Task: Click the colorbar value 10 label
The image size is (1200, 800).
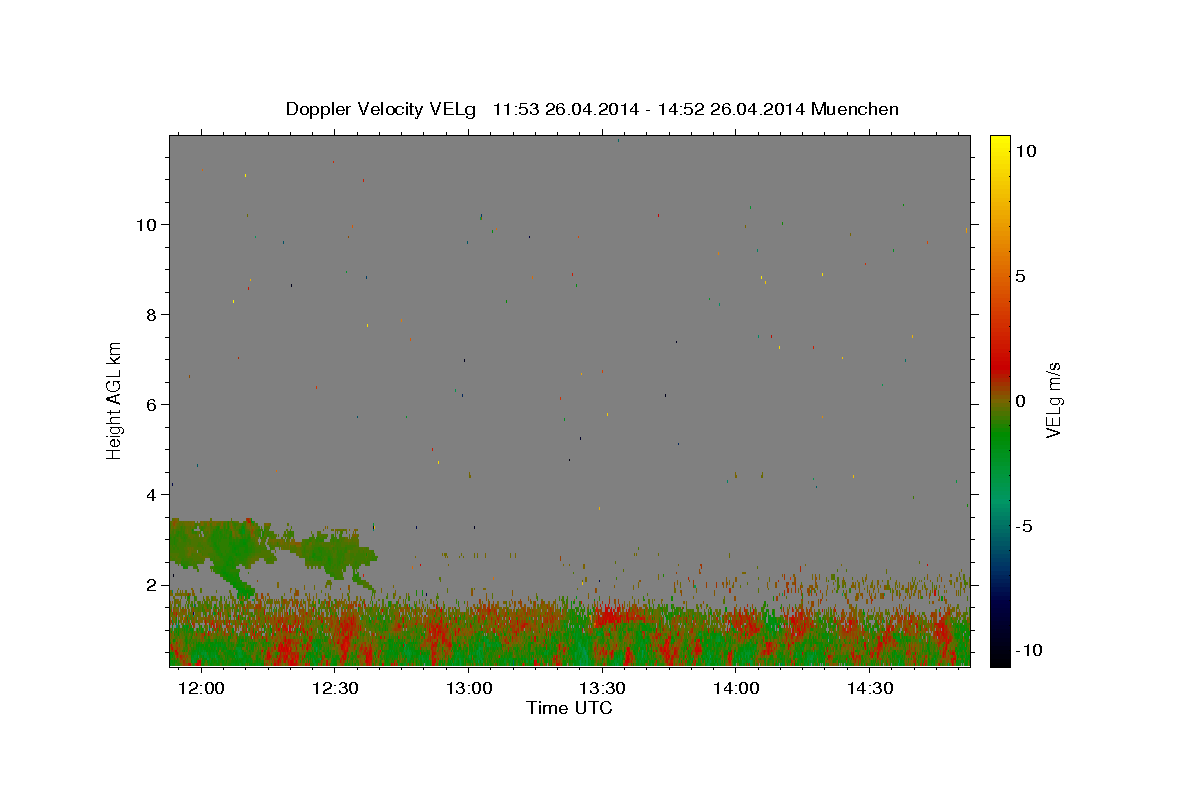Action: (1026, 151)
